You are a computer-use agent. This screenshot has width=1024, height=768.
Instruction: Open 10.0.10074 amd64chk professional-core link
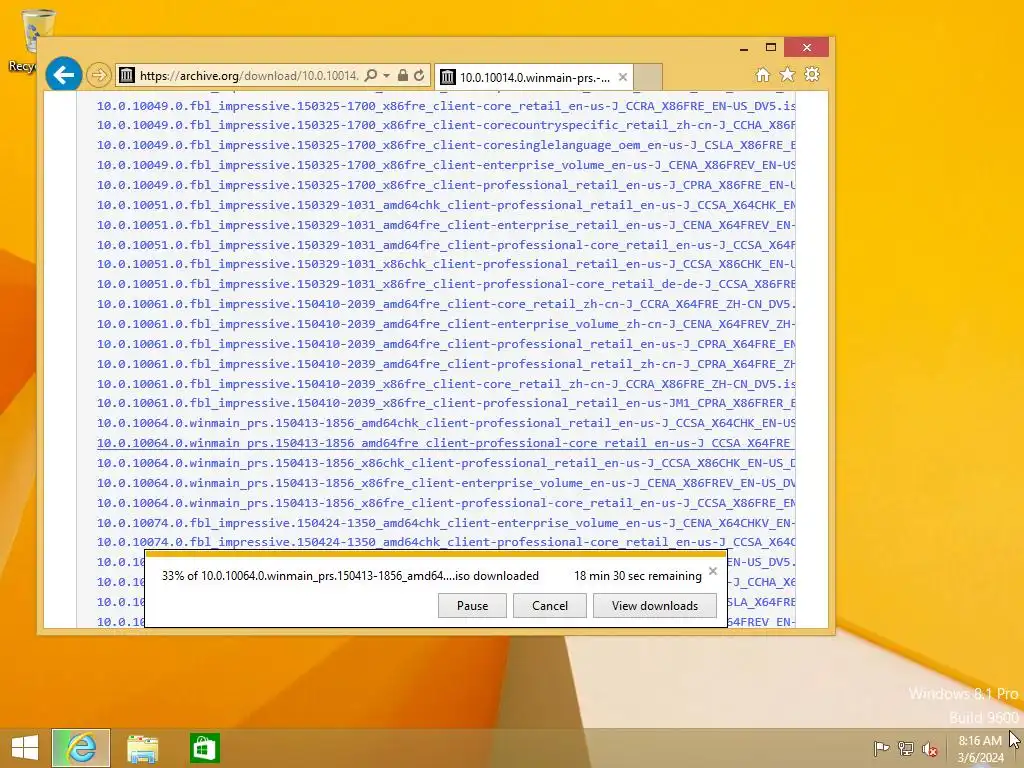(x=446, y=542)
